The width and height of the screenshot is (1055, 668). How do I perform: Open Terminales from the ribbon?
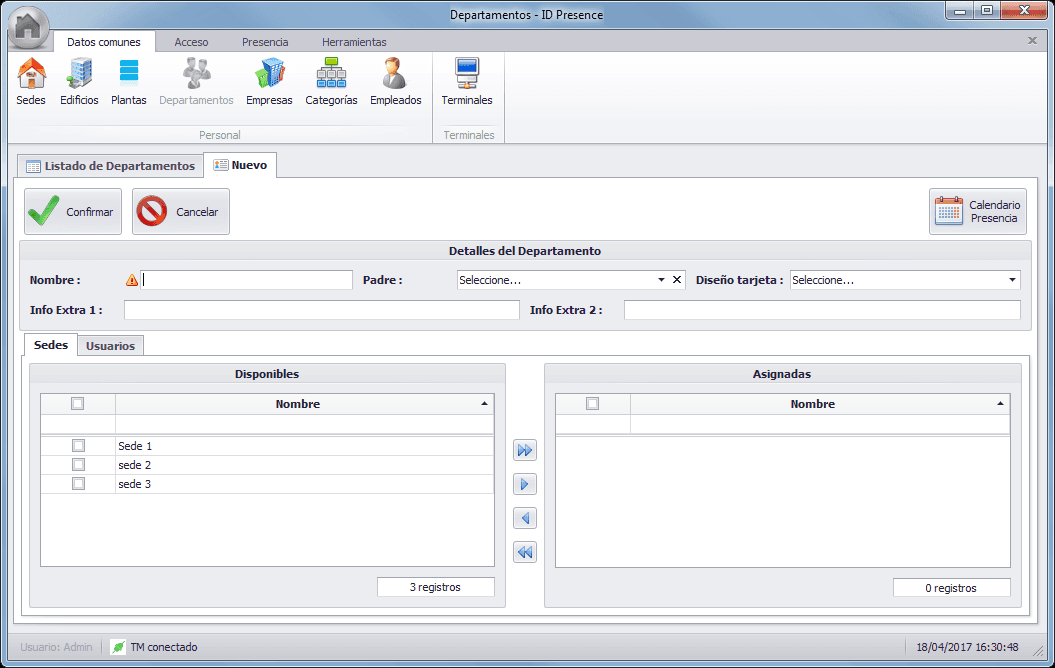pyautogui.click(x=467, y=81)
